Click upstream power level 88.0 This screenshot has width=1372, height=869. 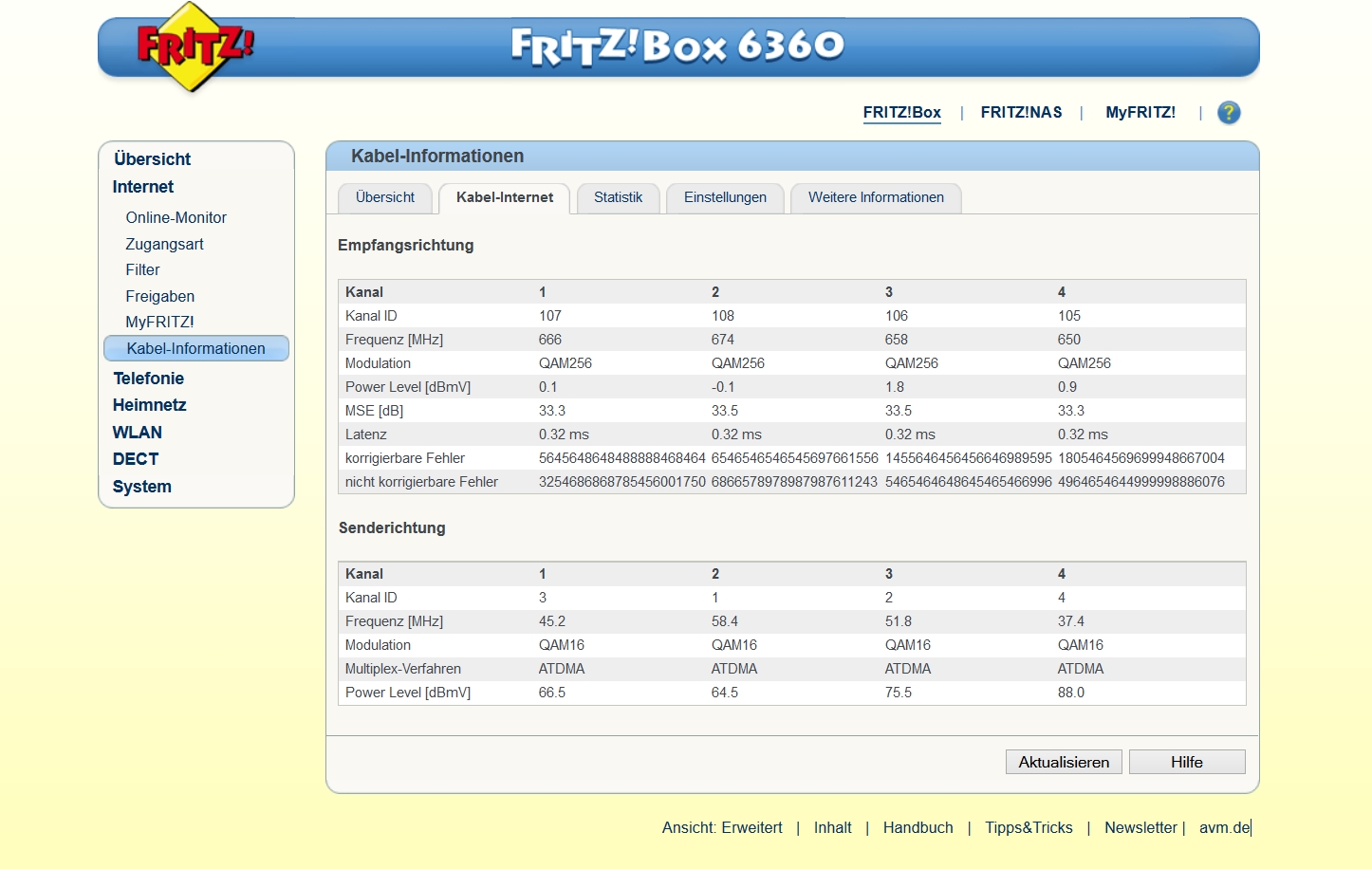pyautogui.click(x=1071, y=693)
